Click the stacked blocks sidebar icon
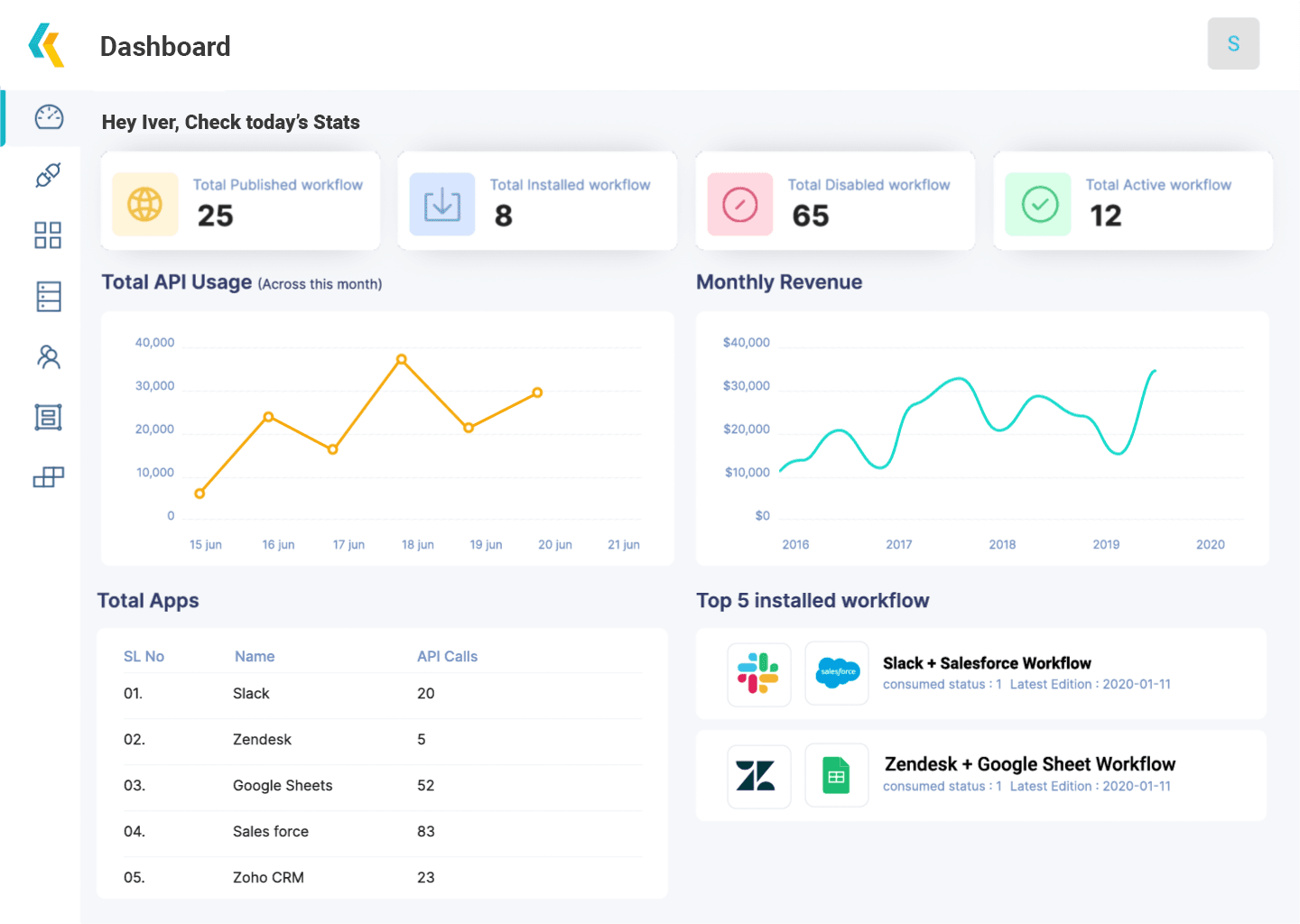1300x924 pixels. tap(49, 477)
